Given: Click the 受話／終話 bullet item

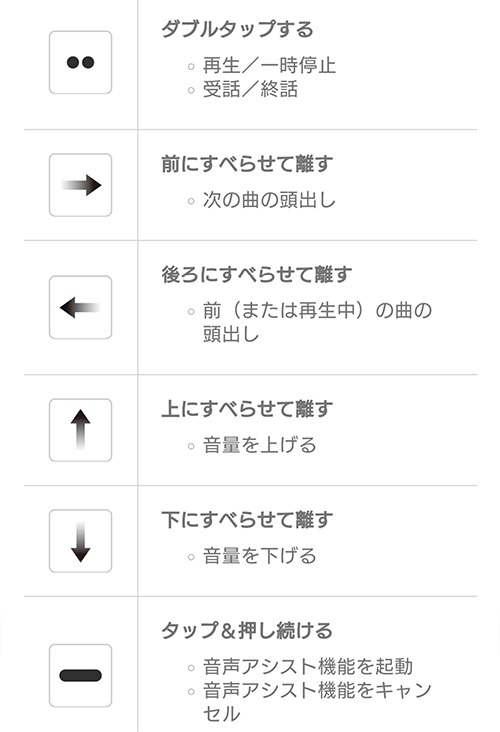Looking at the screenshot, I should [250, 89].
